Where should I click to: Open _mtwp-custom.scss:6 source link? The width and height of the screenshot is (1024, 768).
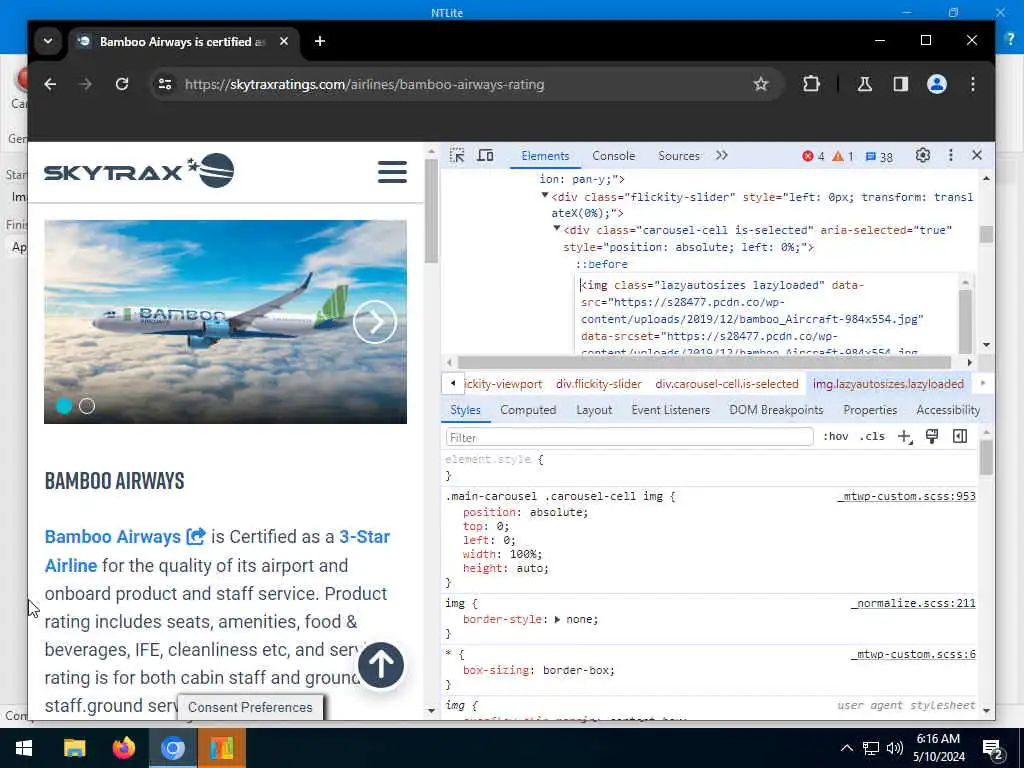click(x=913, y=654)
